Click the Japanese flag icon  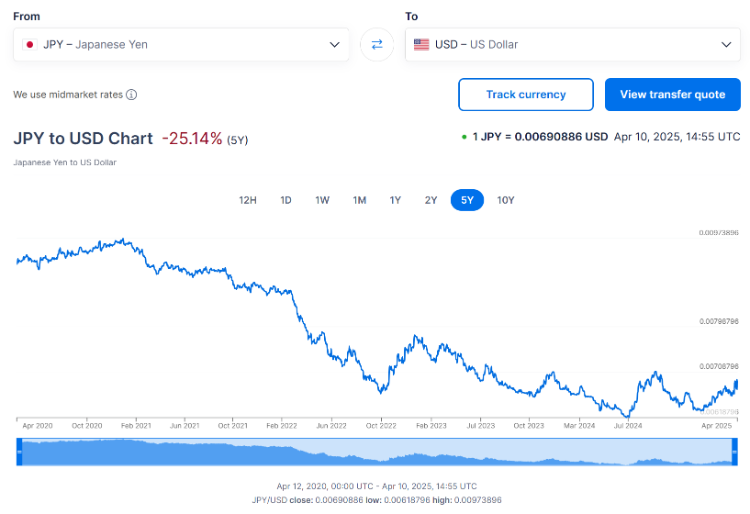30,44
